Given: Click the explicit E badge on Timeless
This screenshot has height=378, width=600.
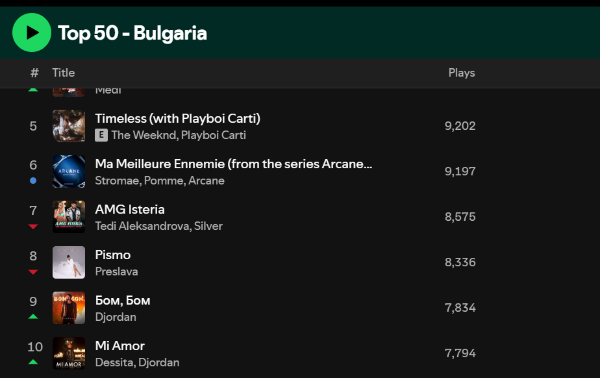Looking at the screenshot, I should pos(101,135).
